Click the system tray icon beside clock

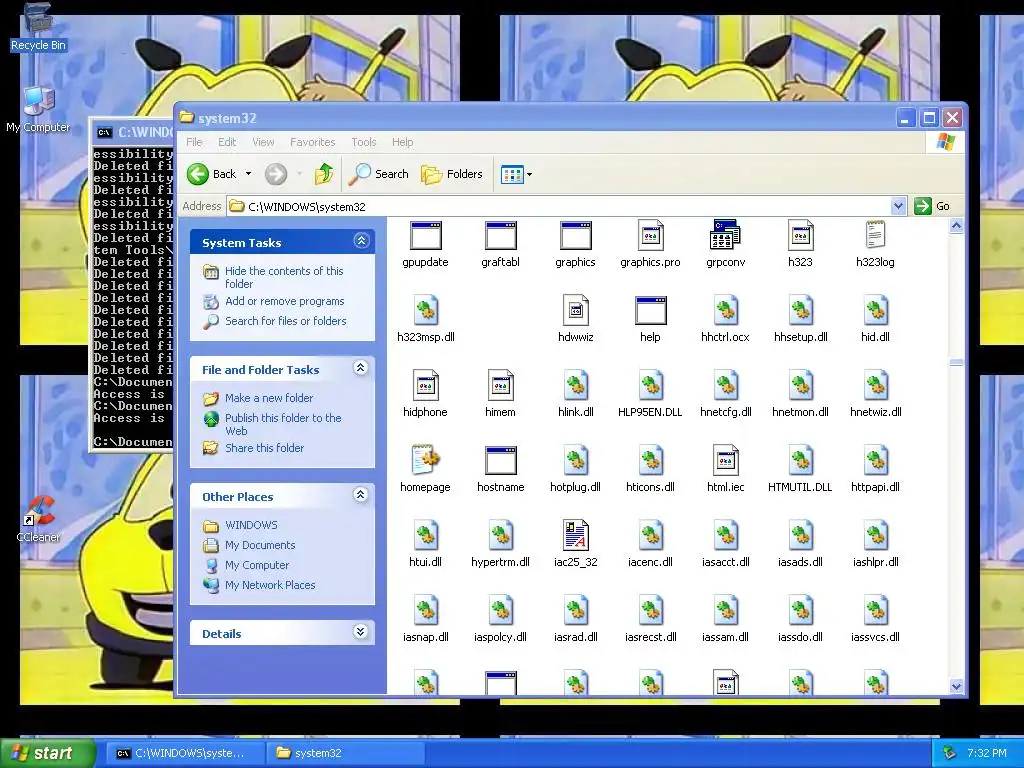coord(950,753)
